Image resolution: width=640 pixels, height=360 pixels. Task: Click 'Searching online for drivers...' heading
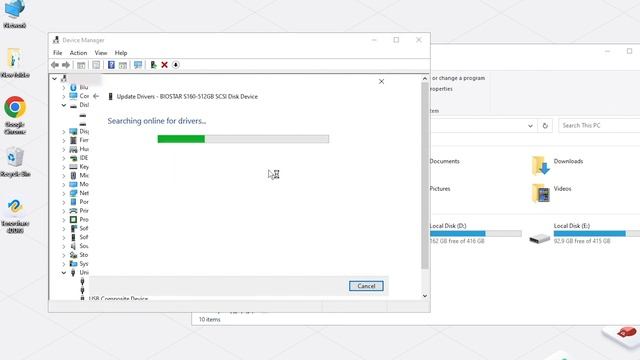[157, 121]
